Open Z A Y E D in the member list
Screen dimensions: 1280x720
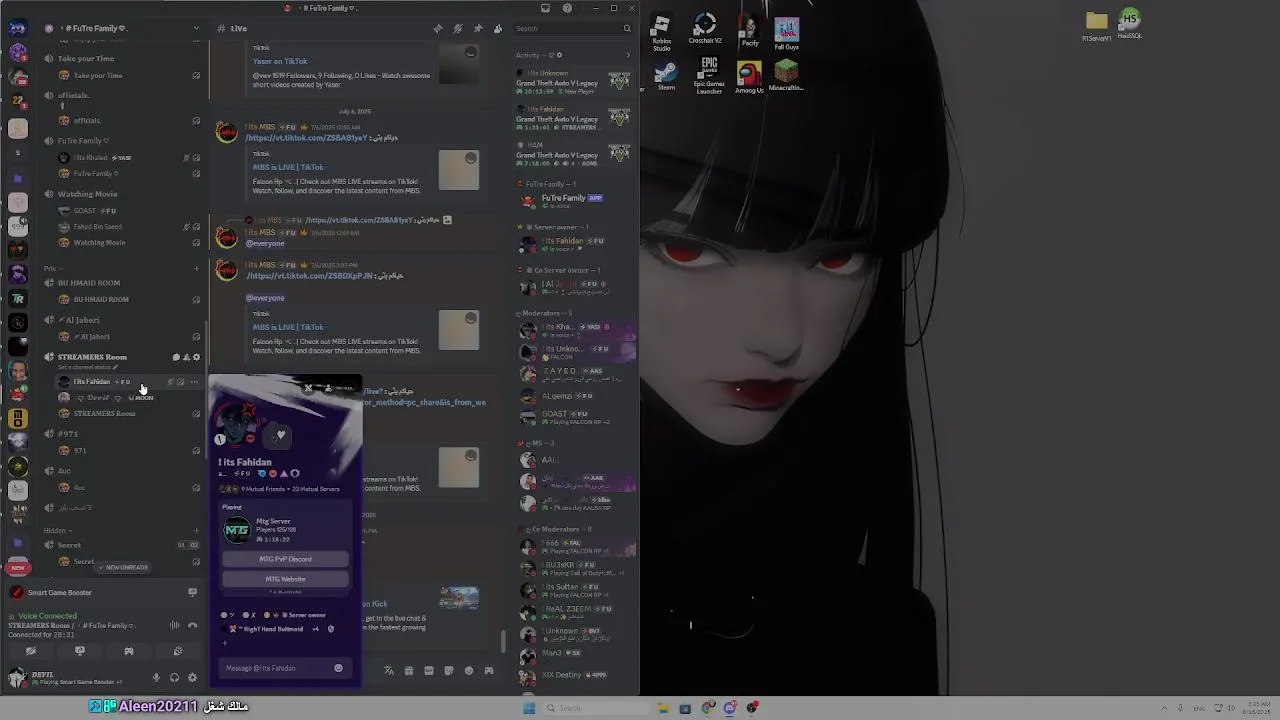pos(575,373)
